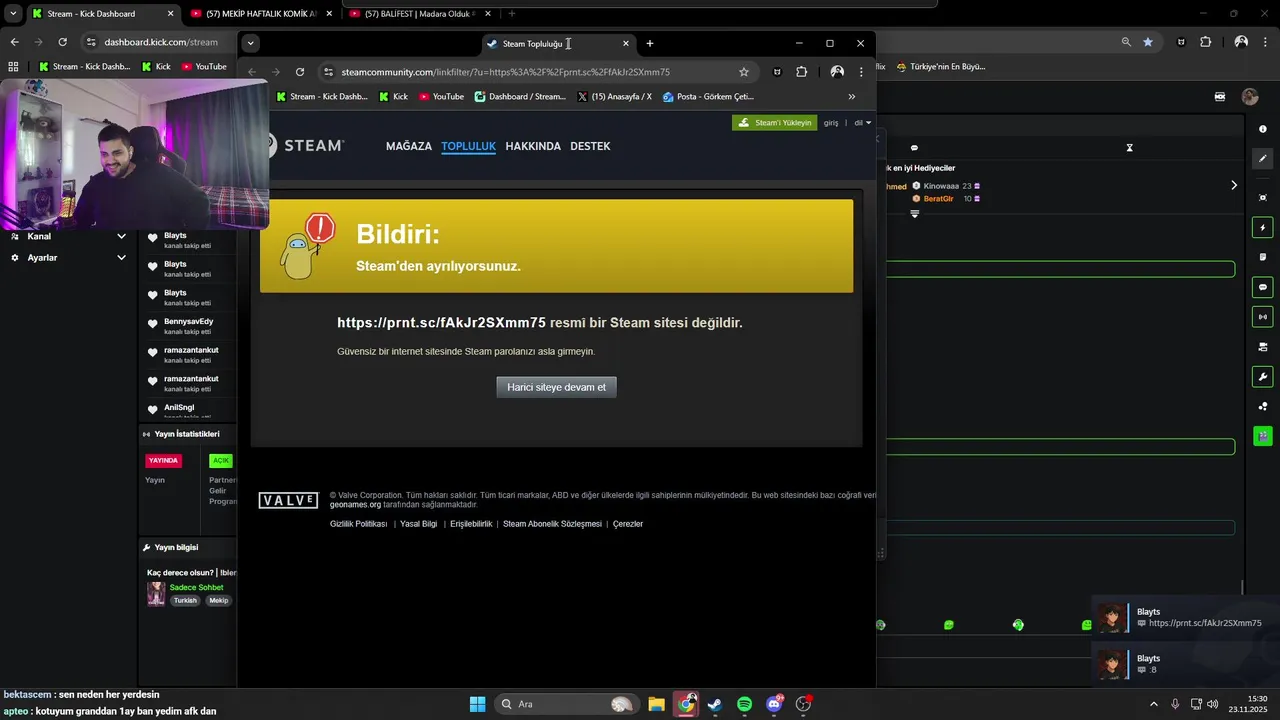Open tab search dropdown in Steam window
This screenshot has width=1280, height=720.
point(251,43)
